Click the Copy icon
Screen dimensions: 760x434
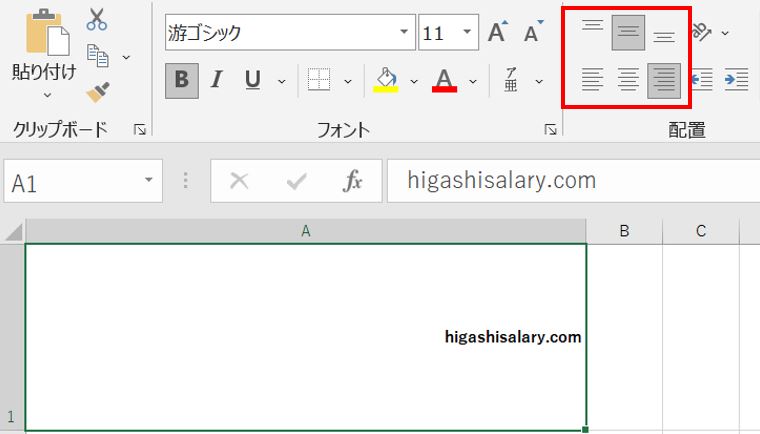[98, 56]
